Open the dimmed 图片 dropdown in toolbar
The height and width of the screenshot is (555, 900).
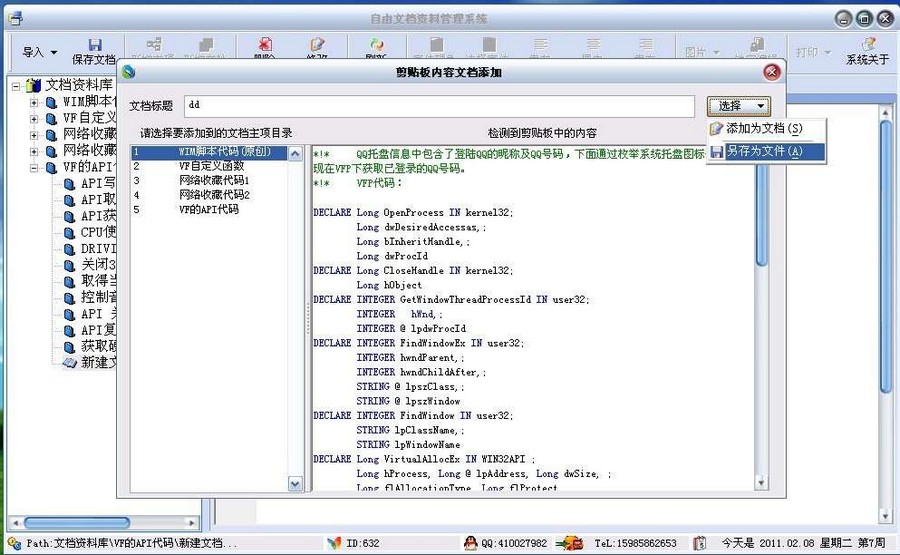[x=702, y=52]
